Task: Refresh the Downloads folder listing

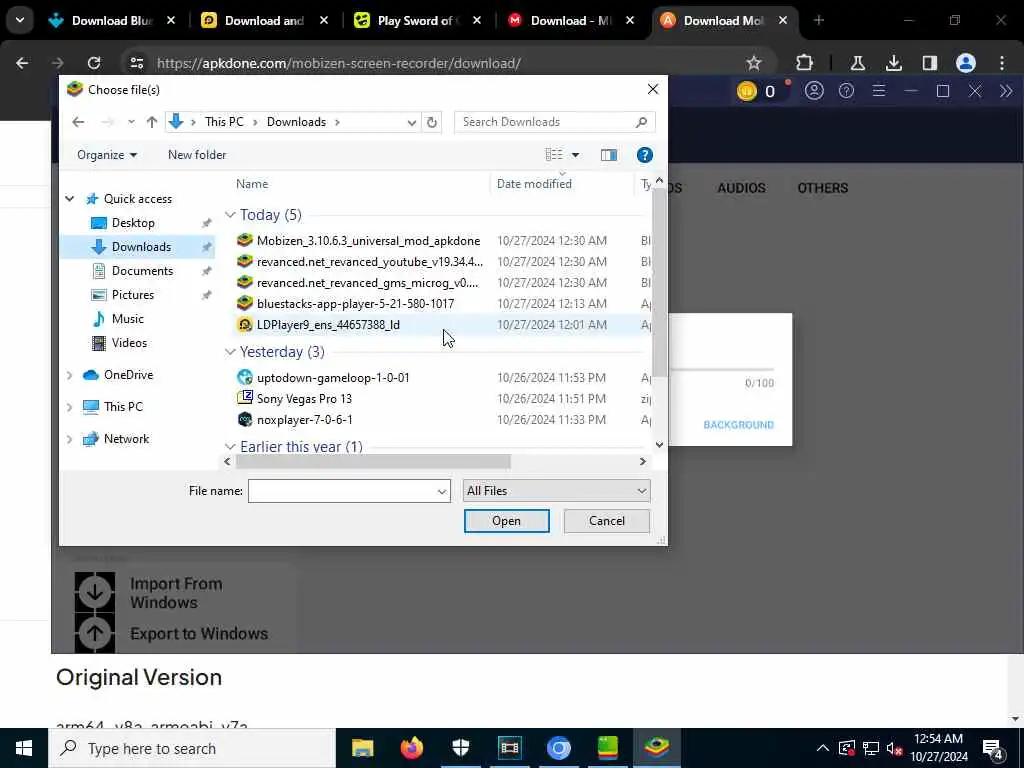Action: coord(432,122)
